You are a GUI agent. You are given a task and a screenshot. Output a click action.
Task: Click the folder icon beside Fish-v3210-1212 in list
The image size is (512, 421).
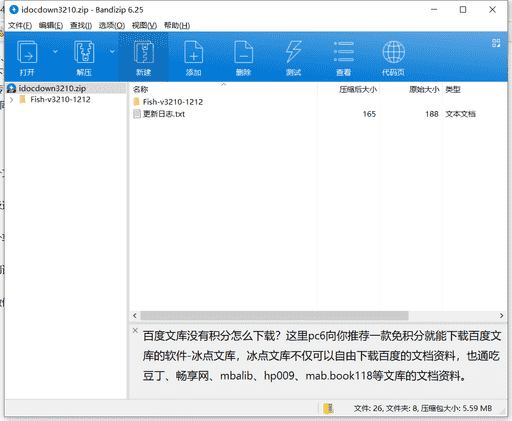tap(136, 102)
